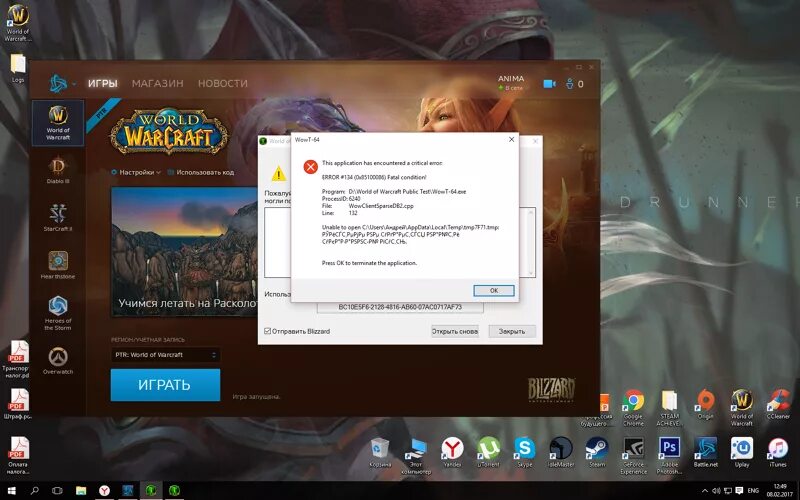Click the Использовать код link
This screenshot has height=500, width=800.
click(201, 172)
